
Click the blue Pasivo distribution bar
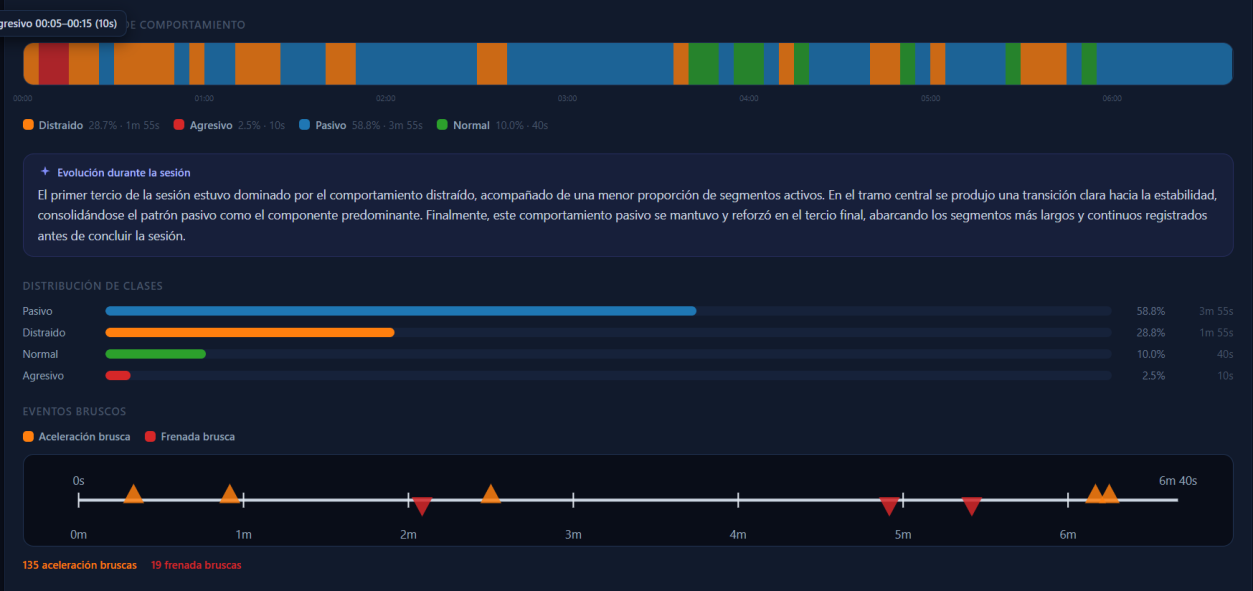click(400, 311)
